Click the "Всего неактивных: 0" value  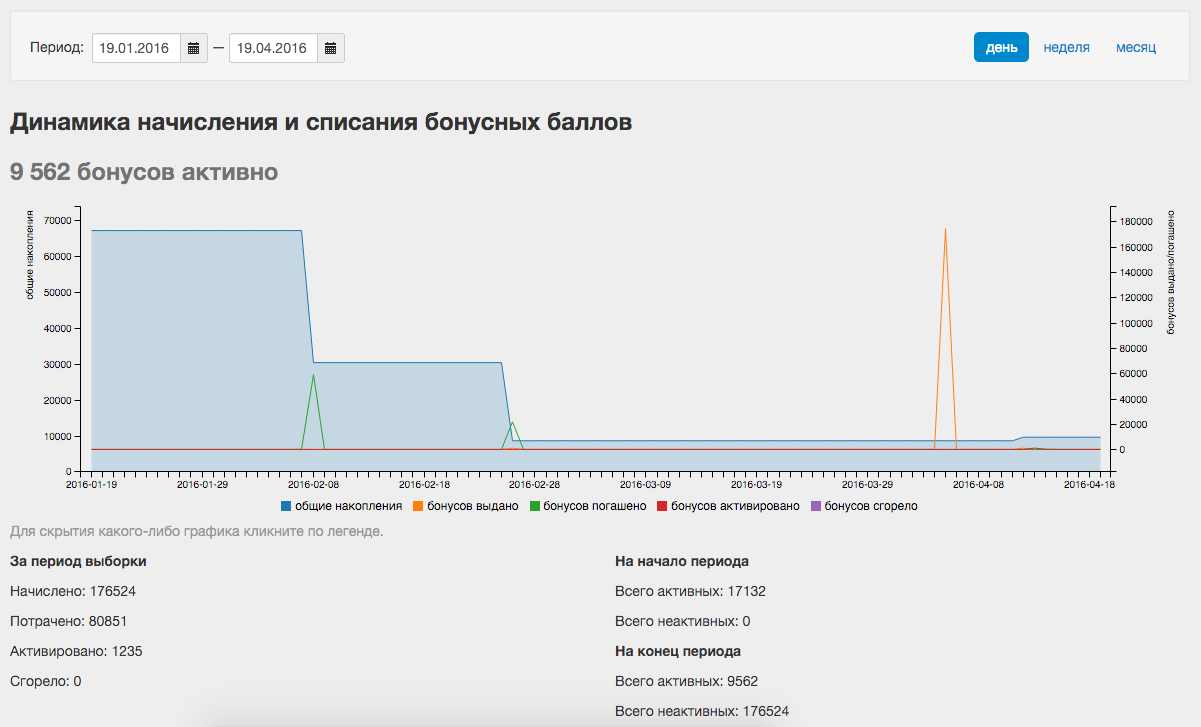coord(683,621)
